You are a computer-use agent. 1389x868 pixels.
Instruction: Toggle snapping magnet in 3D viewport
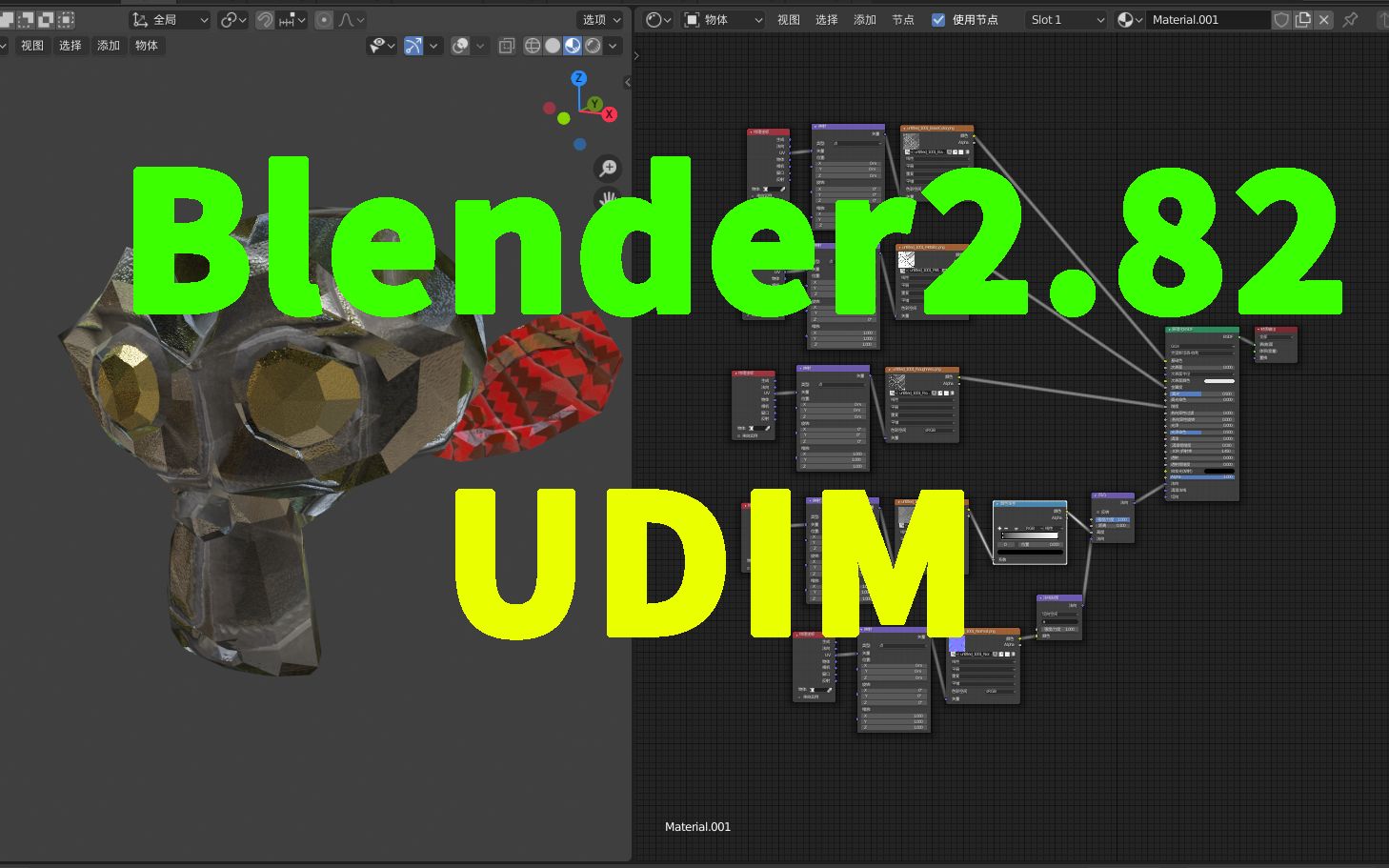pyautogui.click(x=265, y=19)
